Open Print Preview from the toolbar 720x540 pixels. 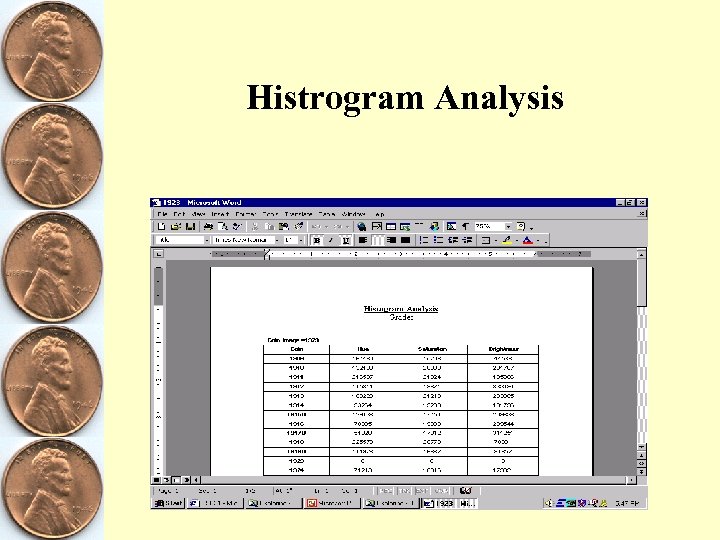pyautogui.click(x=223, y=226)
